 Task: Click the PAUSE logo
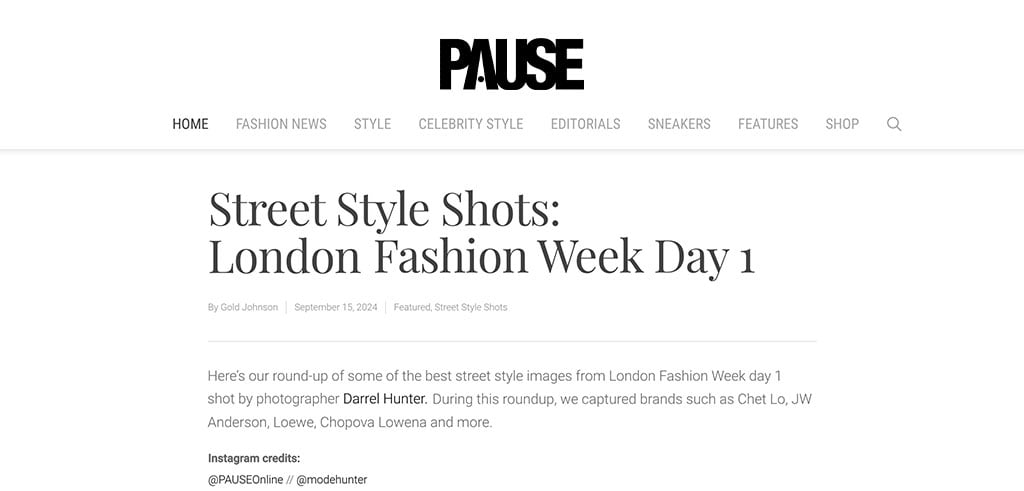511,64
